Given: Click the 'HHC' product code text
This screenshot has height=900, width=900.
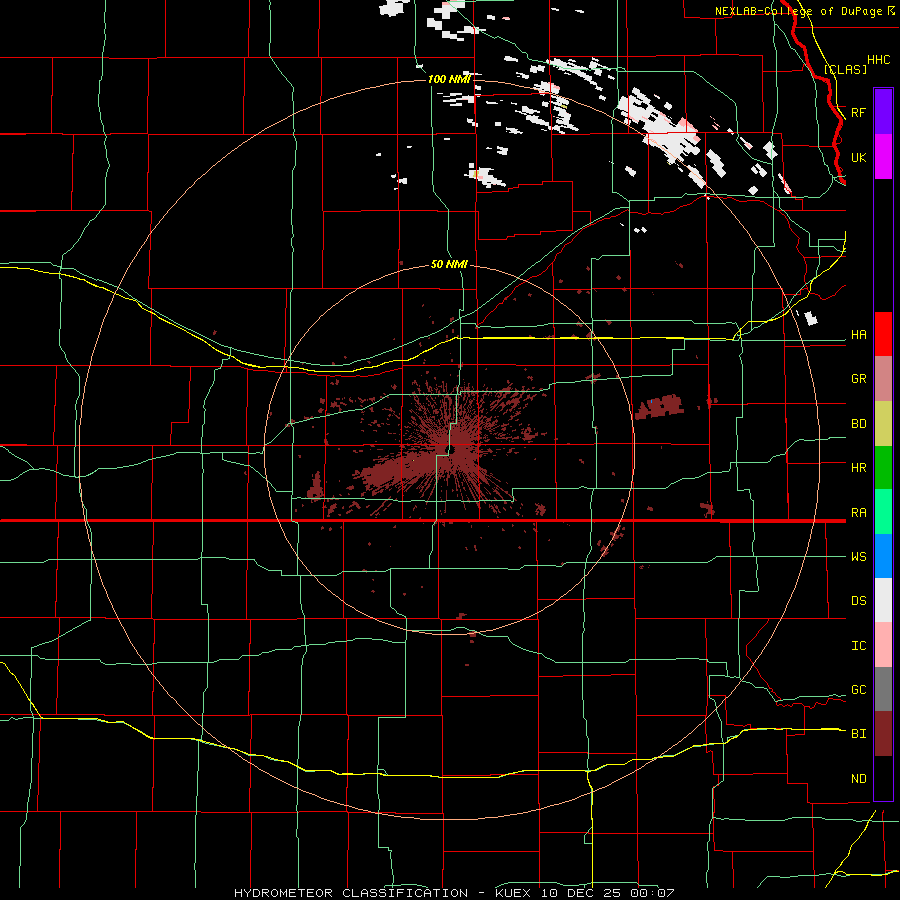Looking at the screenshot, I should click(x=878, y=60).
